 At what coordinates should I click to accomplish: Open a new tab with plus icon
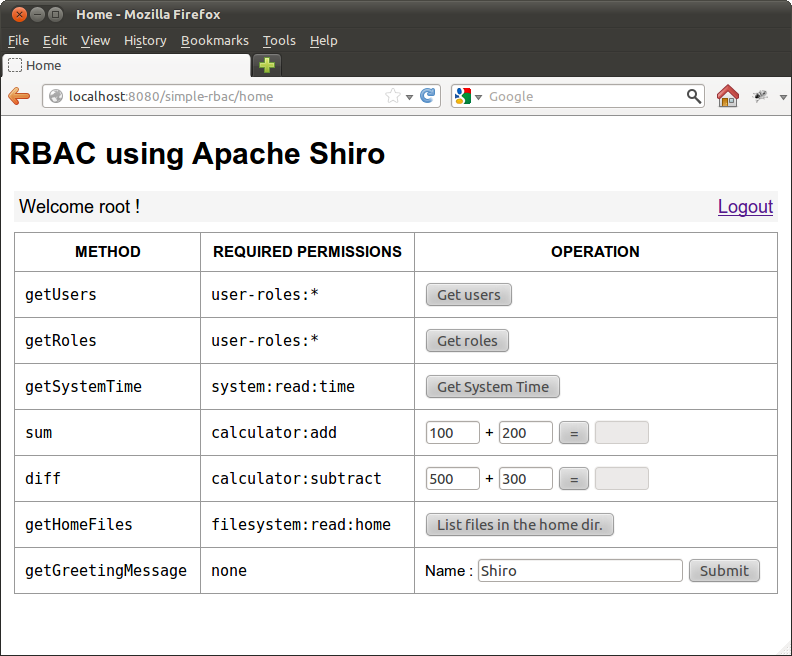266,66
